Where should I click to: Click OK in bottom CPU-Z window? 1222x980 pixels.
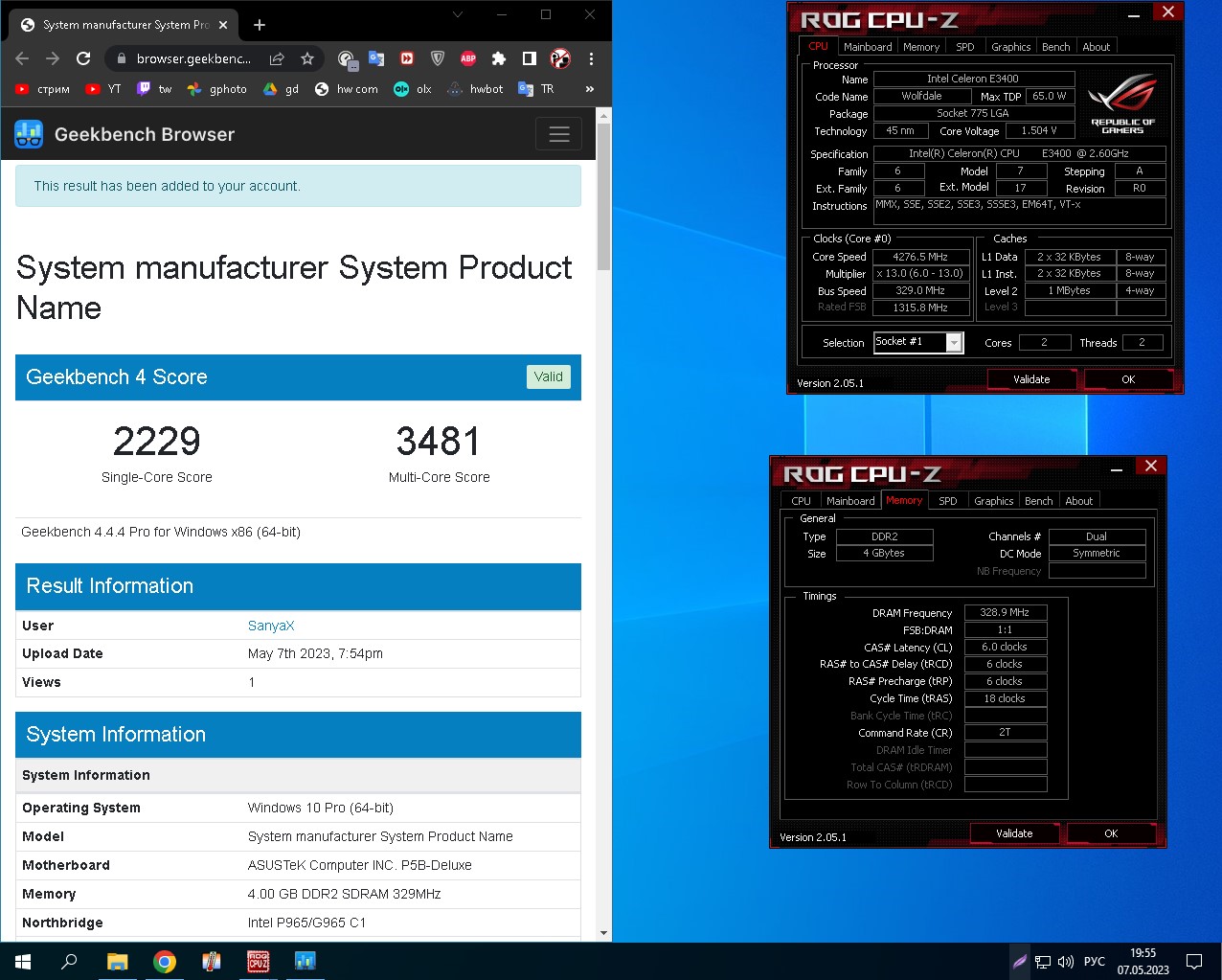pyautogui.click(x=1111, y=833)
